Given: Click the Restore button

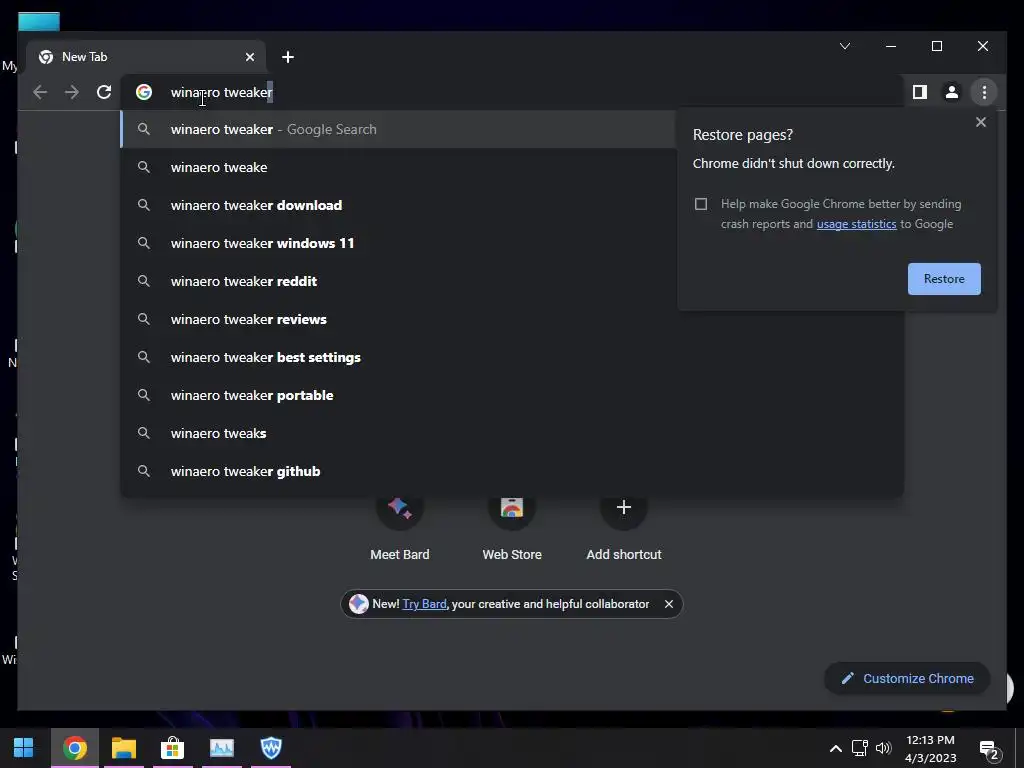Looking at the screenshot, I should tap(944, 279).
